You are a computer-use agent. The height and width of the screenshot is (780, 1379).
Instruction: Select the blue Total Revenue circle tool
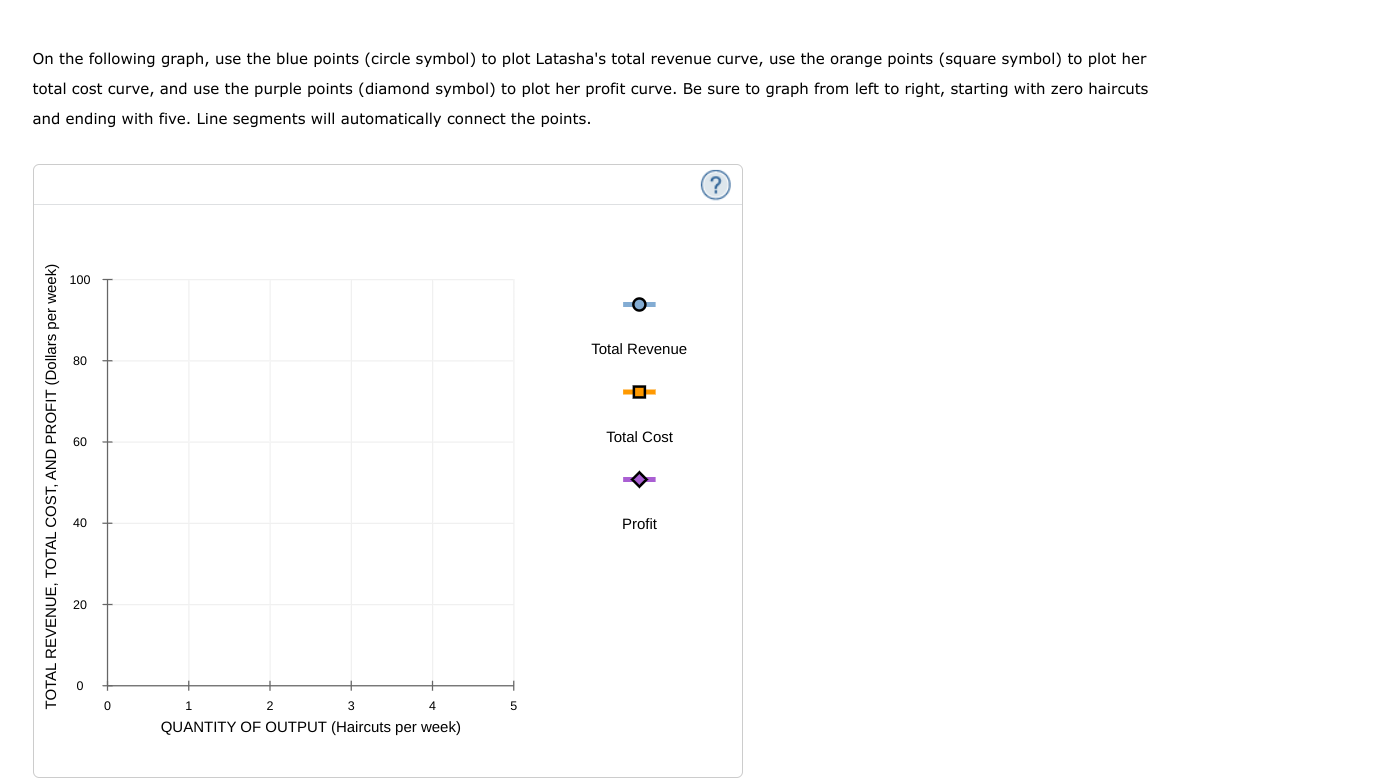[x=638, y=303]
